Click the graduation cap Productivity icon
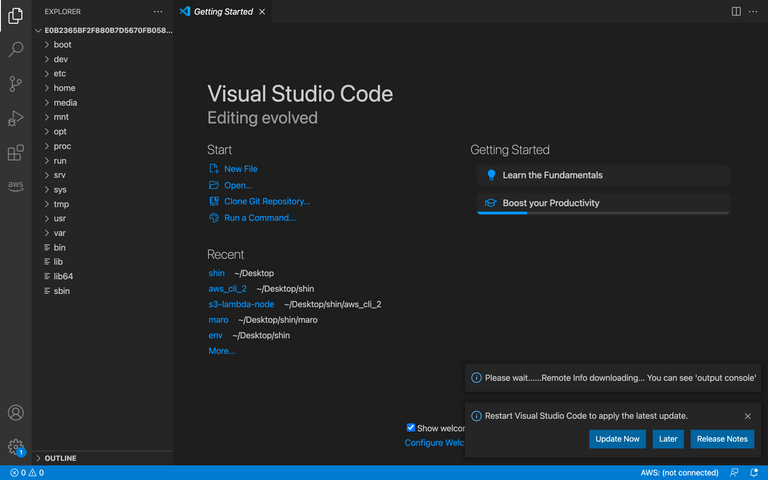This screenshot has height=480, width=768. [x=490, y=203]
